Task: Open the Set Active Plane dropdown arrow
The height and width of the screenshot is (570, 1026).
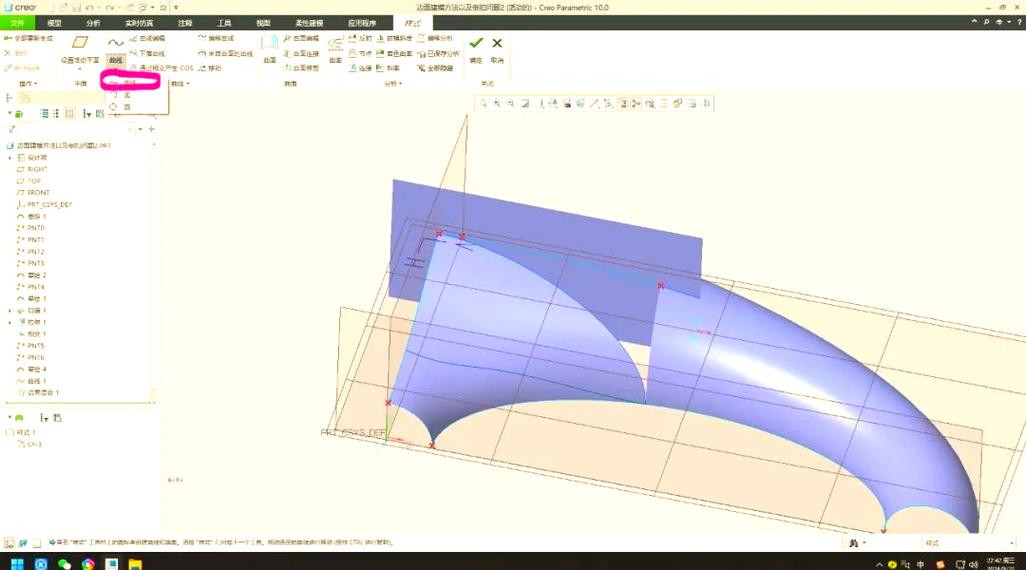Action: point(80,69)
